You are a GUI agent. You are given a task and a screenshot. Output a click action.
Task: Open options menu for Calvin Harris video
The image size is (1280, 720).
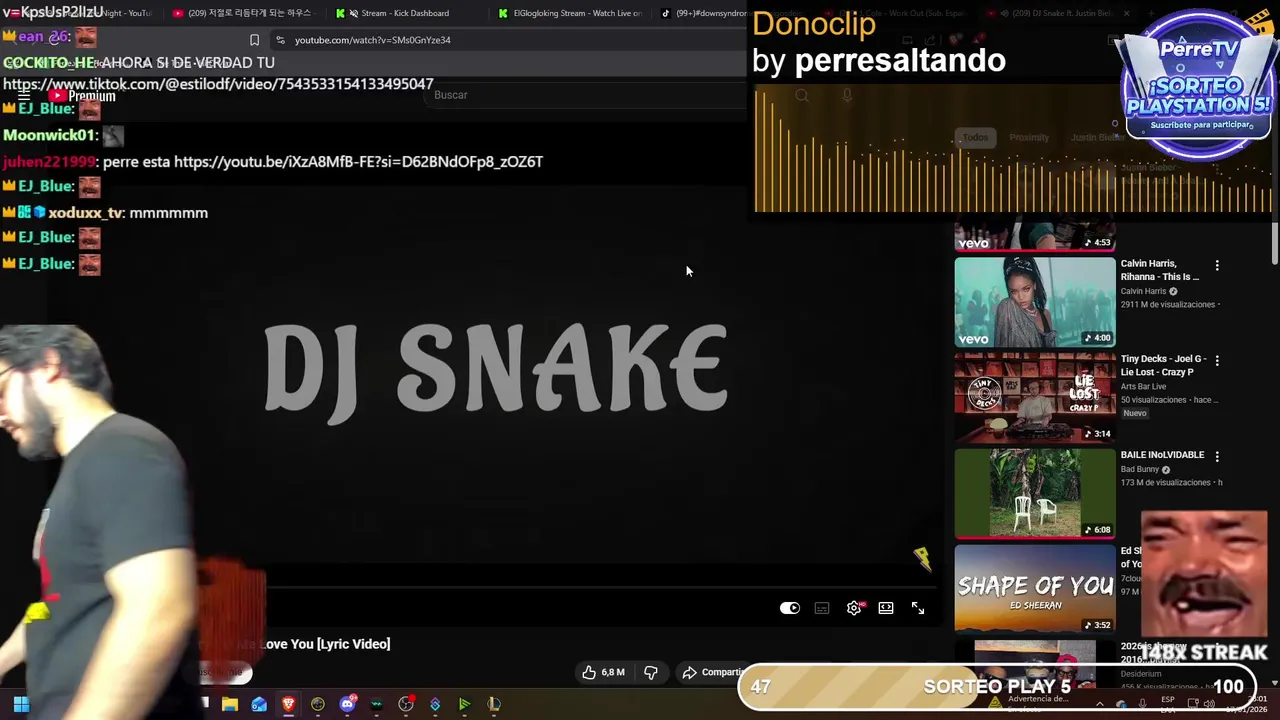(x=1217, y=266)
